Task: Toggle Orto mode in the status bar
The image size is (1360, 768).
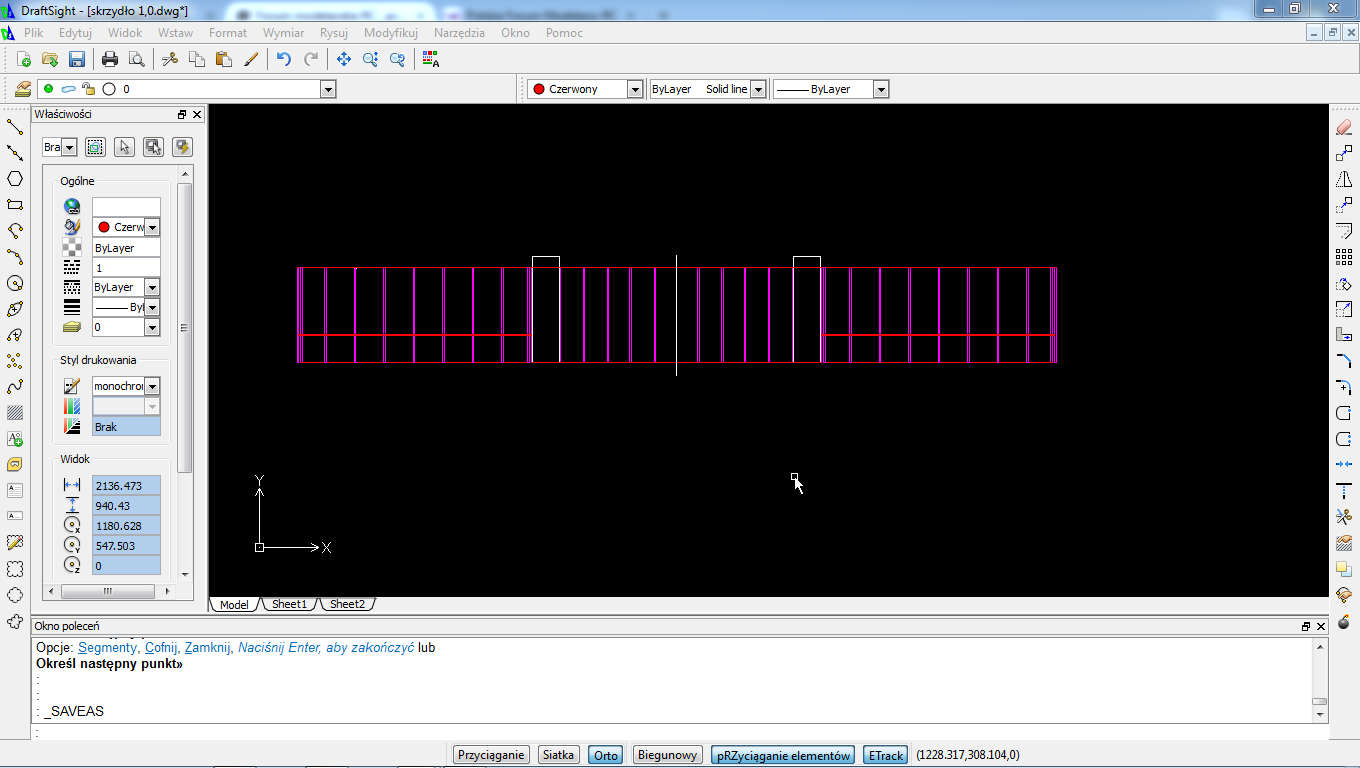Action: click(x=606, y=755)
